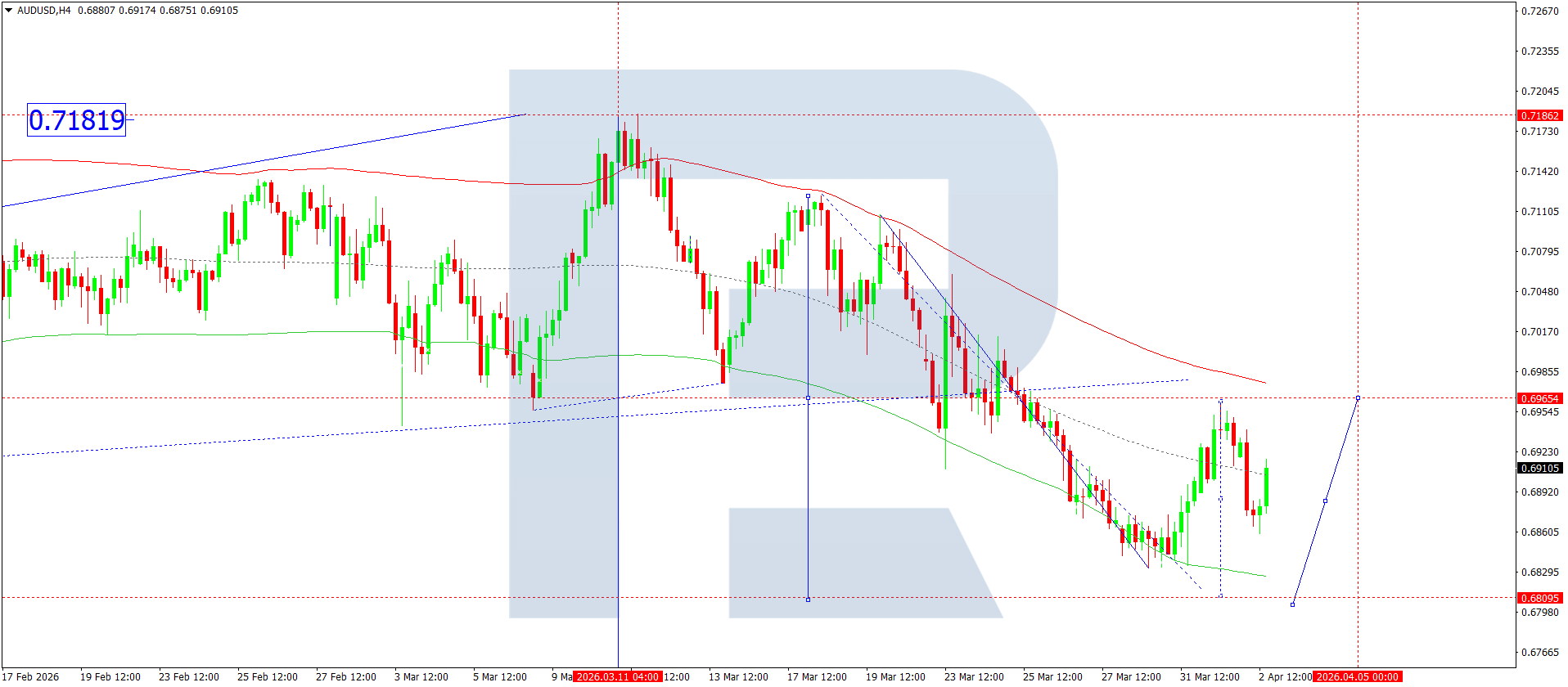This screenshot has width=1568, height=687.
Task: Open the chart menu triangle beside AUDUSD,H4
Action: click(x=9, y=11)
